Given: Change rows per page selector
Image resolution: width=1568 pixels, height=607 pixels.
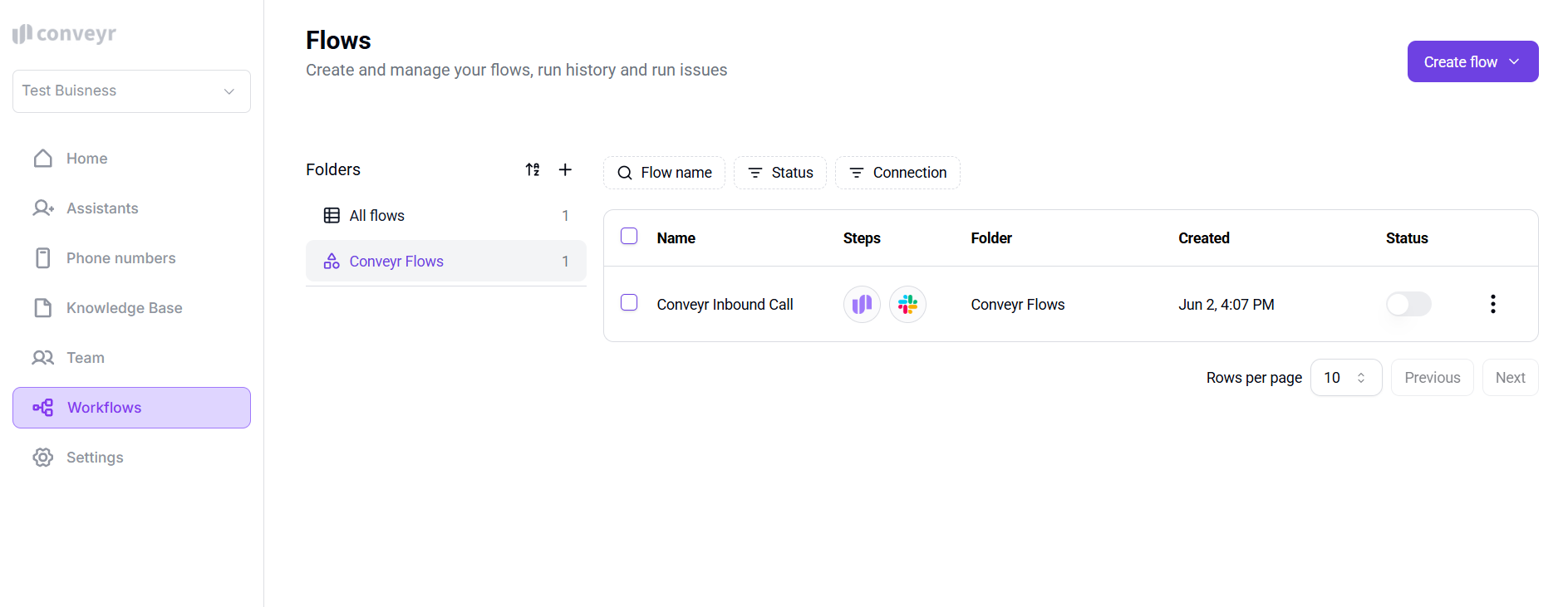Looking at the screenshot, I should tap(1345, 378).
